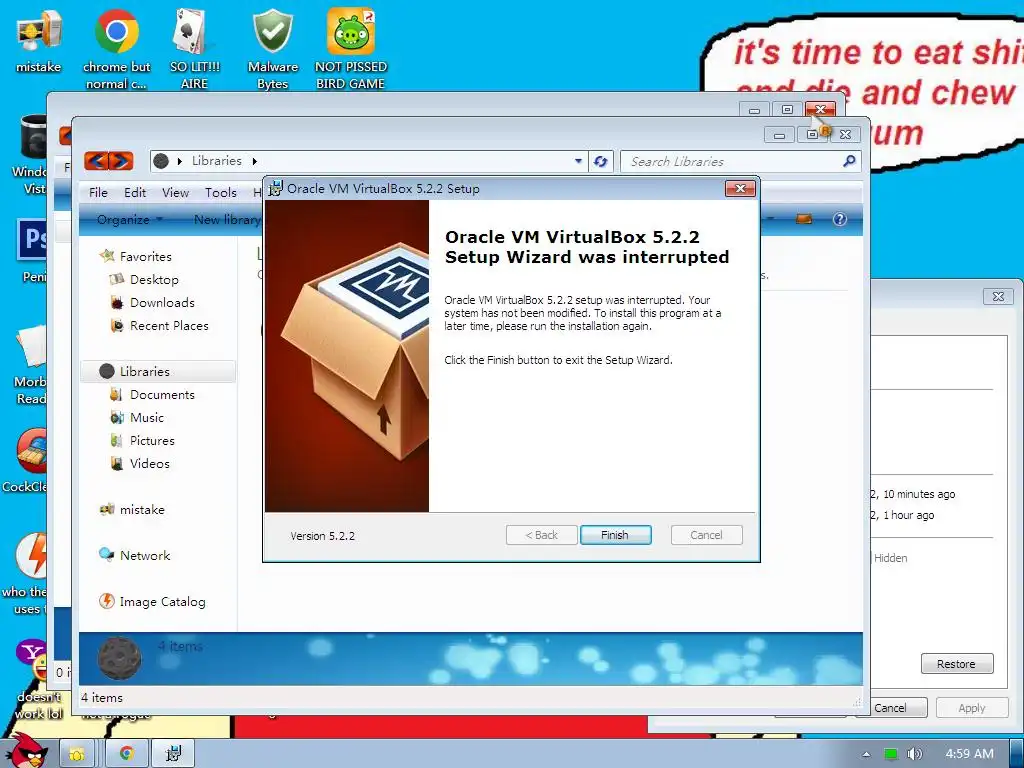
Task: Click the green tray status icon
Action: coord(891,754)
